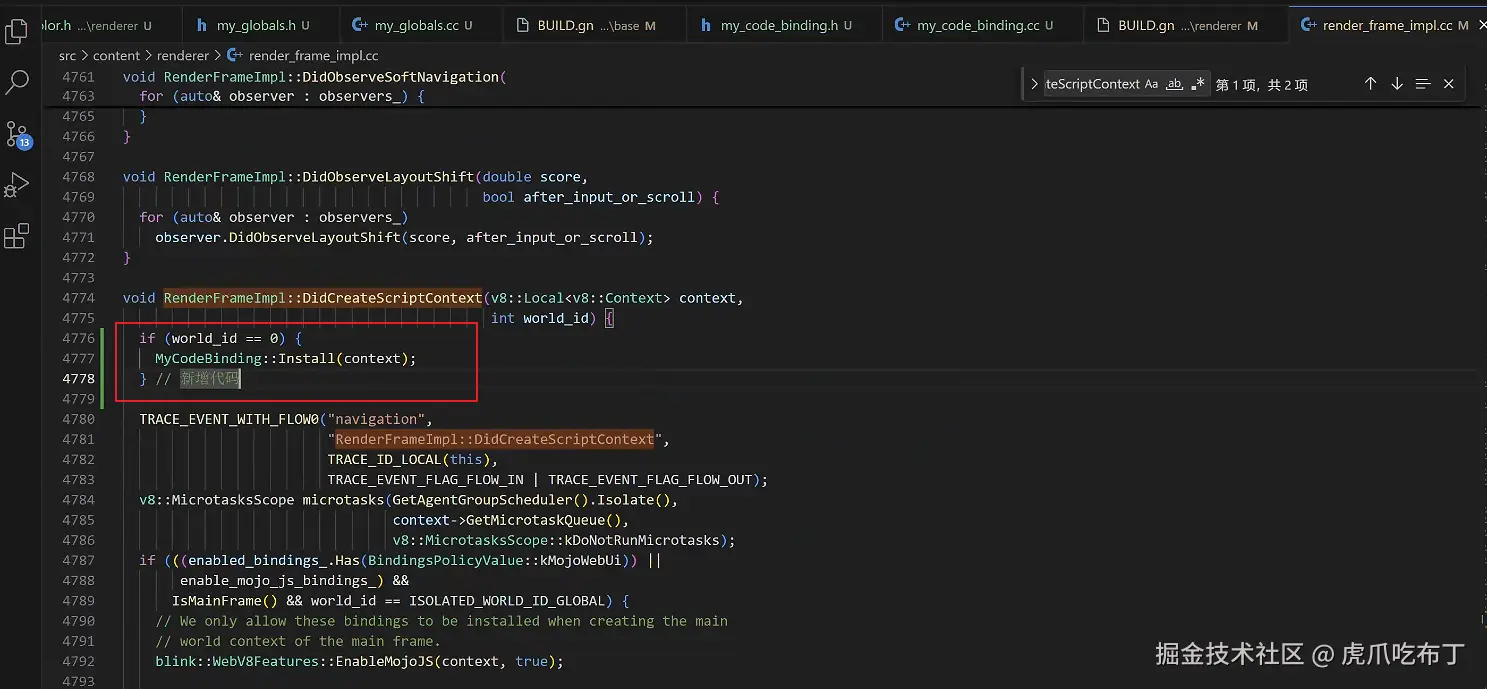The width and height of the screenshot is (1487, 689).
Task: Open the Explorer view in activity bar
Action: click(17, 32)
